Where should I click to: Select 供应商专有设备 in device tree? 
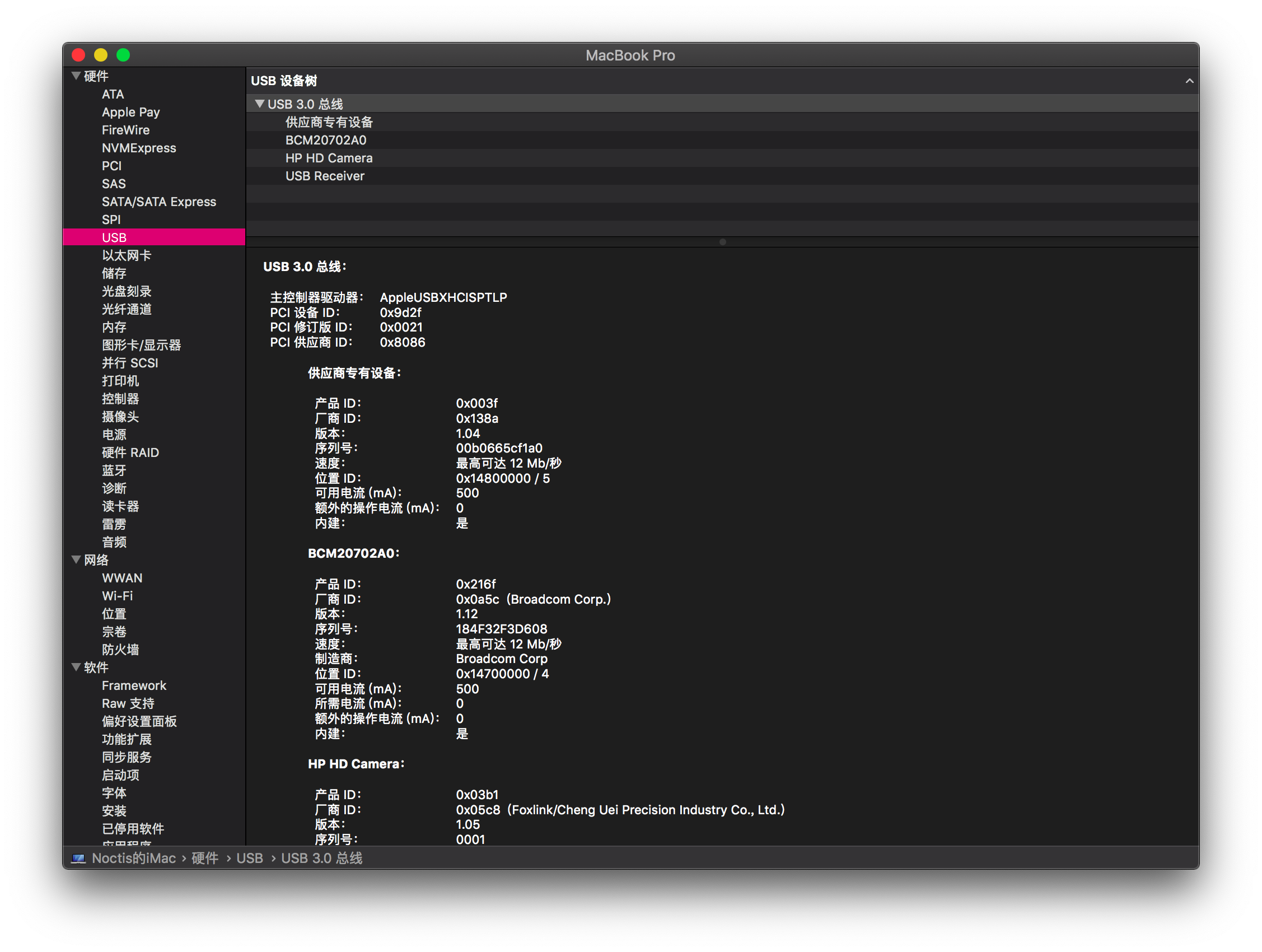tap(329, 122)
